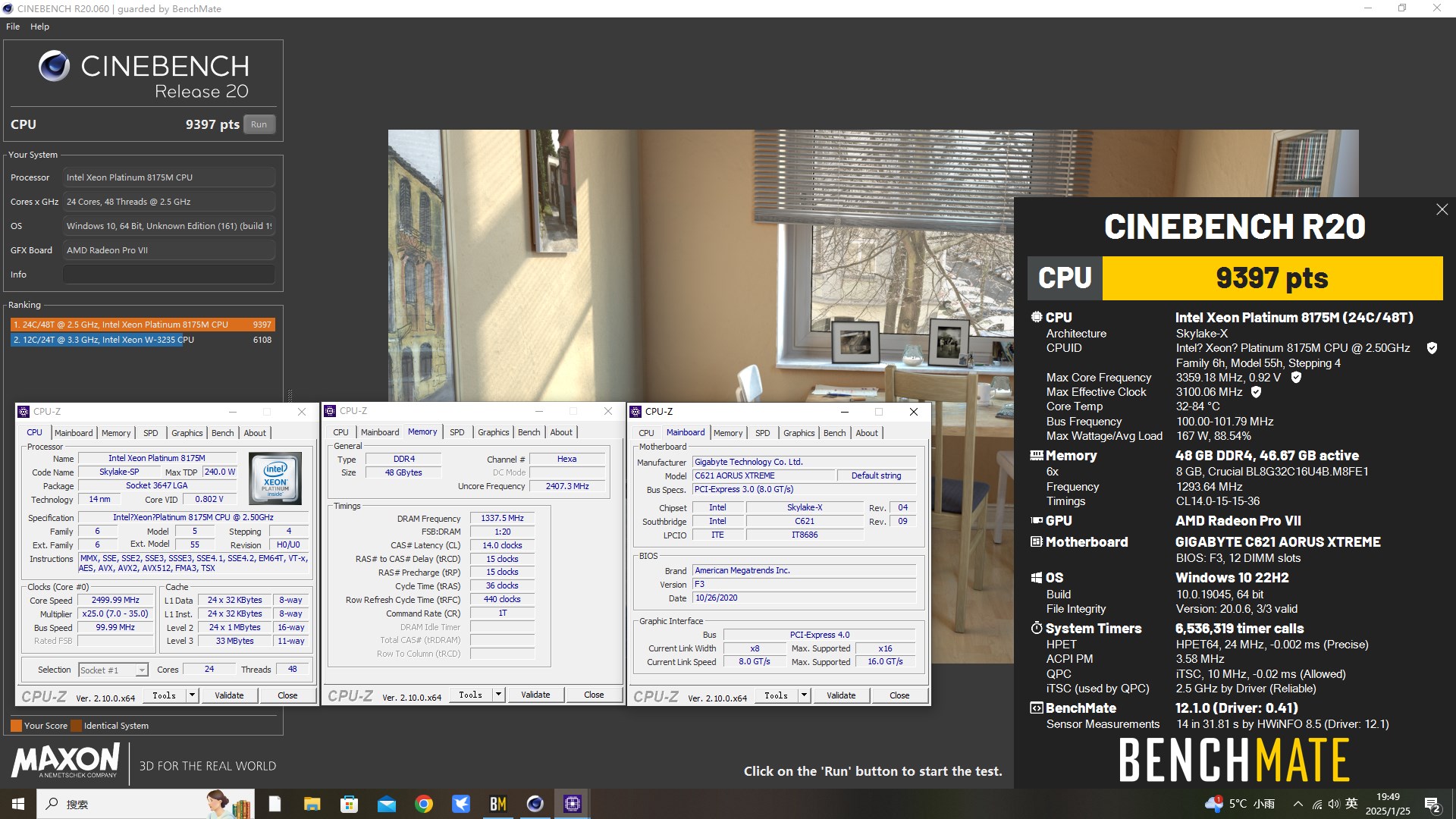This screenshot has width=1456, height=819.
Task: Open Graphics tab in Memory CPU-Z window
Action: (x=494, y=432)
